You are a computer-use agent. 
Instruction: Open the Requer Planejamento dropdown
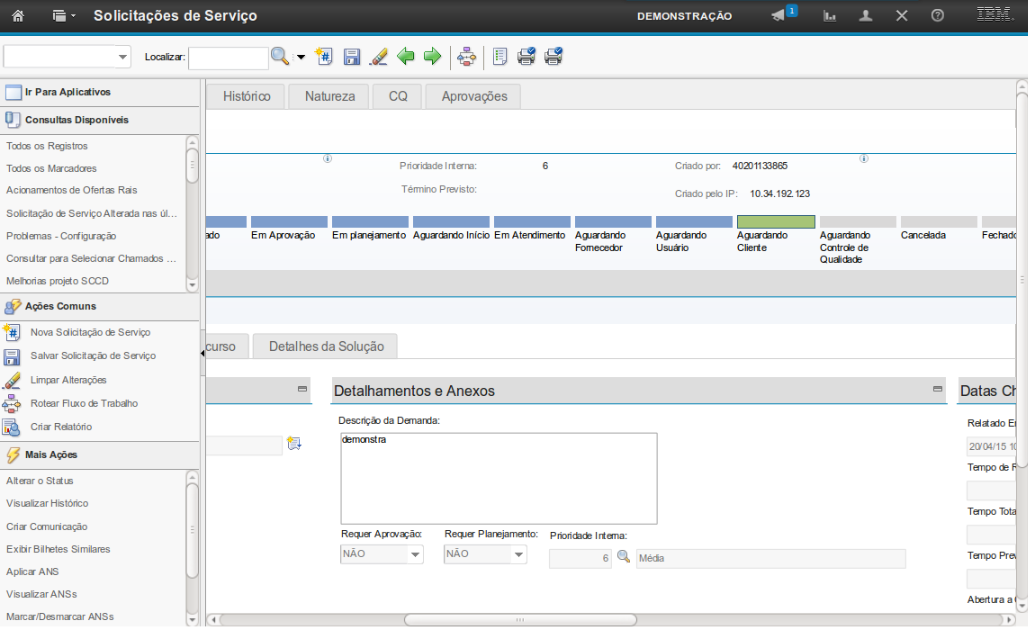tap(518, 555)
